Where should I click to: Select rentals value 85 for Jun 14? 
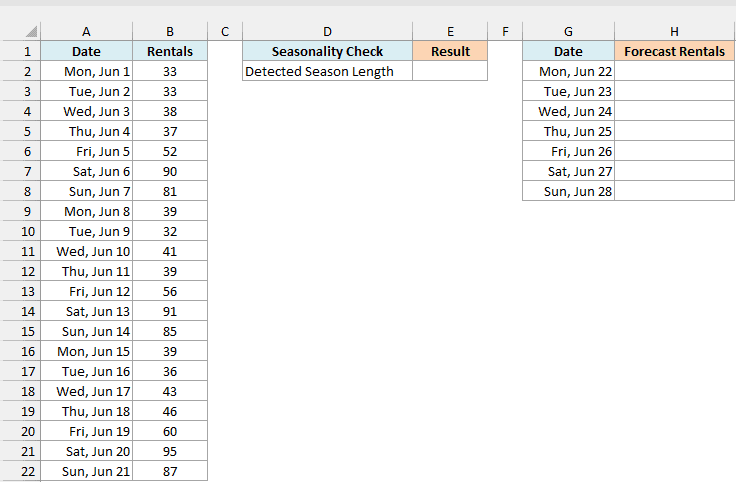tap(170, 331)
